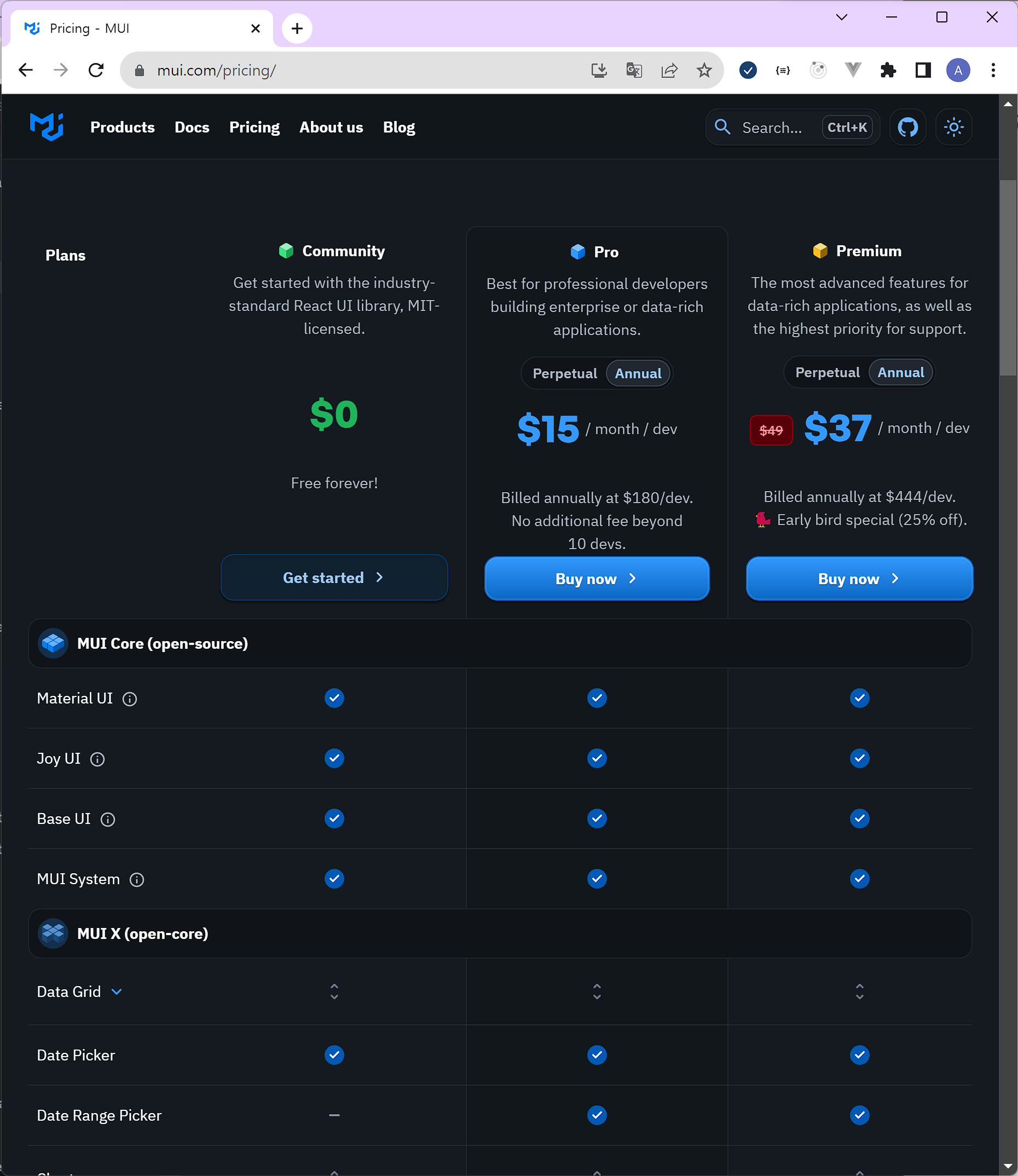Expand Data Grid details in Community column
Image resolution: width=1018 pixels, height=1176 pixels.
[334, 991]
